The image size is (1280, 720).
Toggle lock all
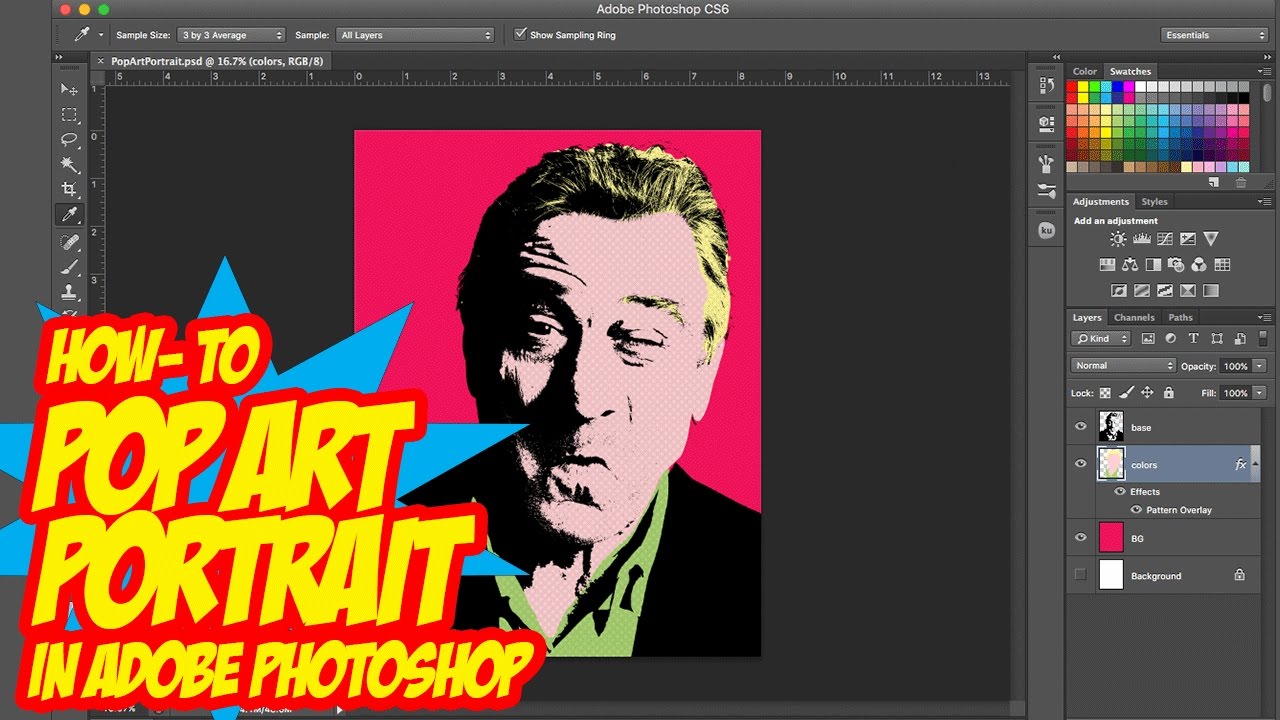tap(1169, 393)
